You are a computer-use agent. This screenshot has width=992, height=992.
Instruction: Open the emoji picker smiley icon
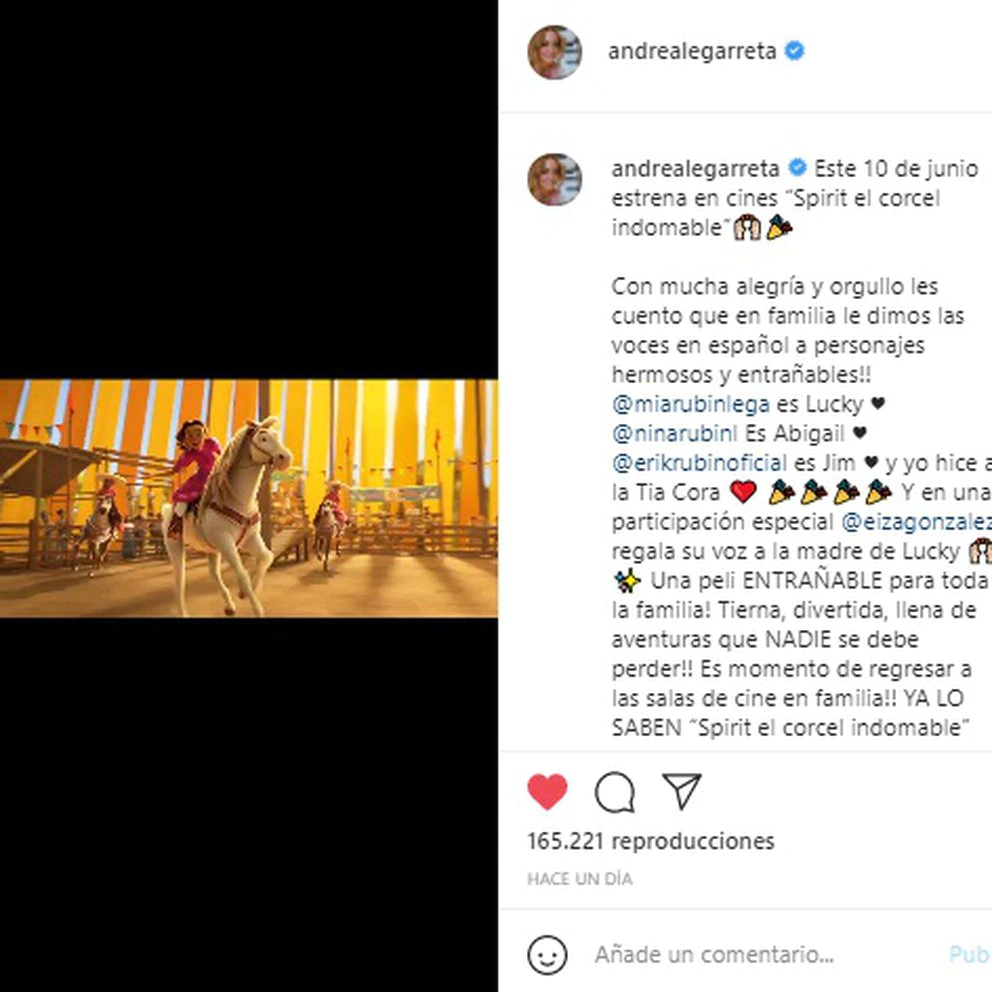(547, 955)
